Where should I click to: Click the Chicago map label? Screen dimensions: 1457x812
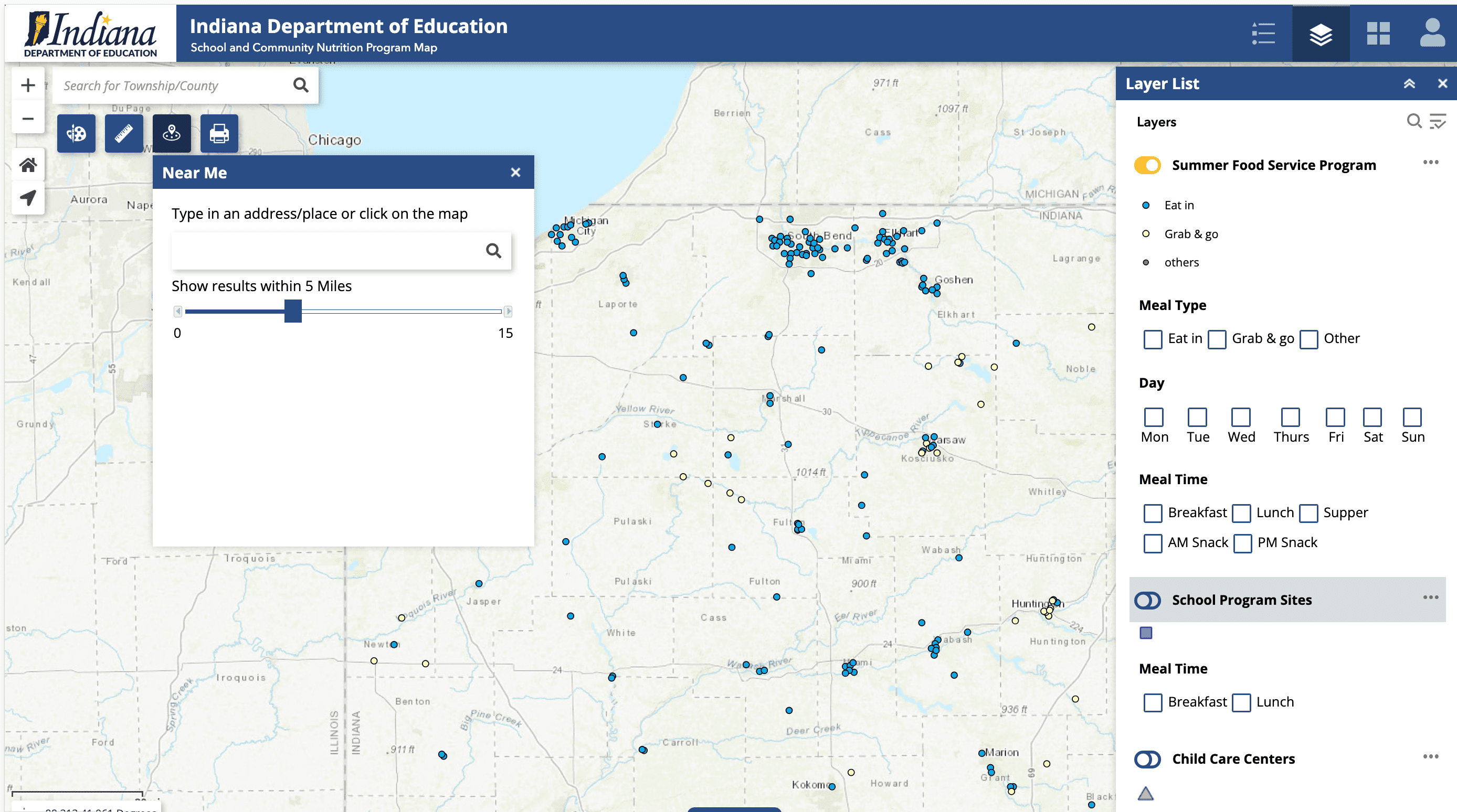pos(334,140)
